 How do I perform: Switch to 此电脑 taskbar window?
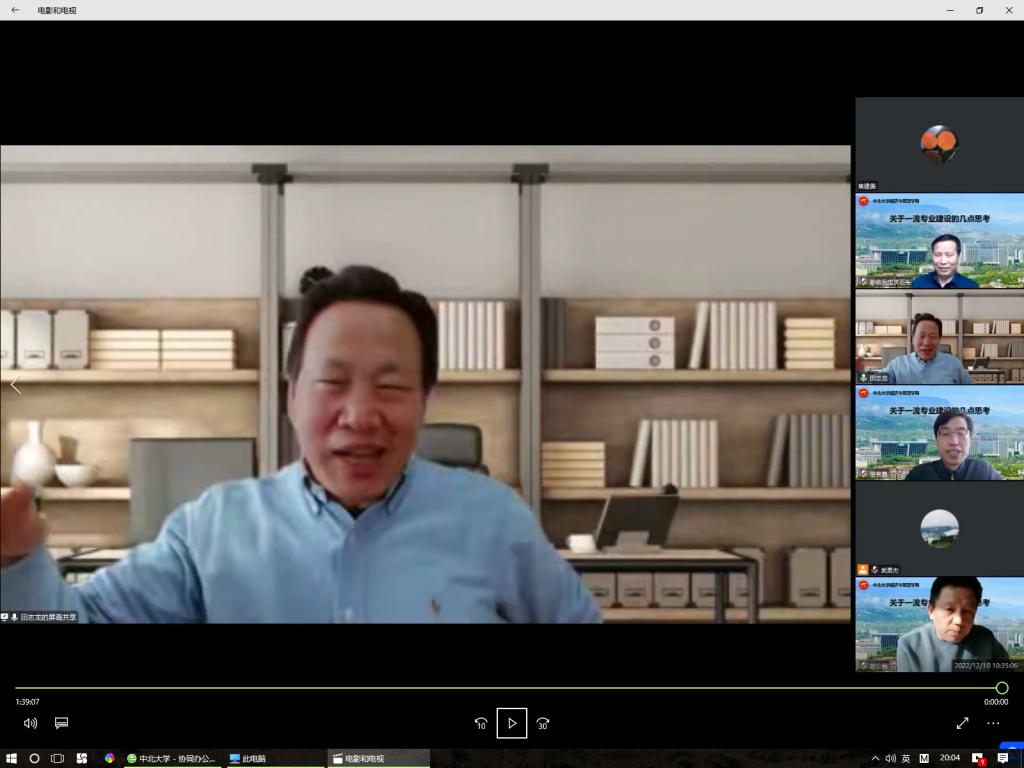tap(274, 758)
